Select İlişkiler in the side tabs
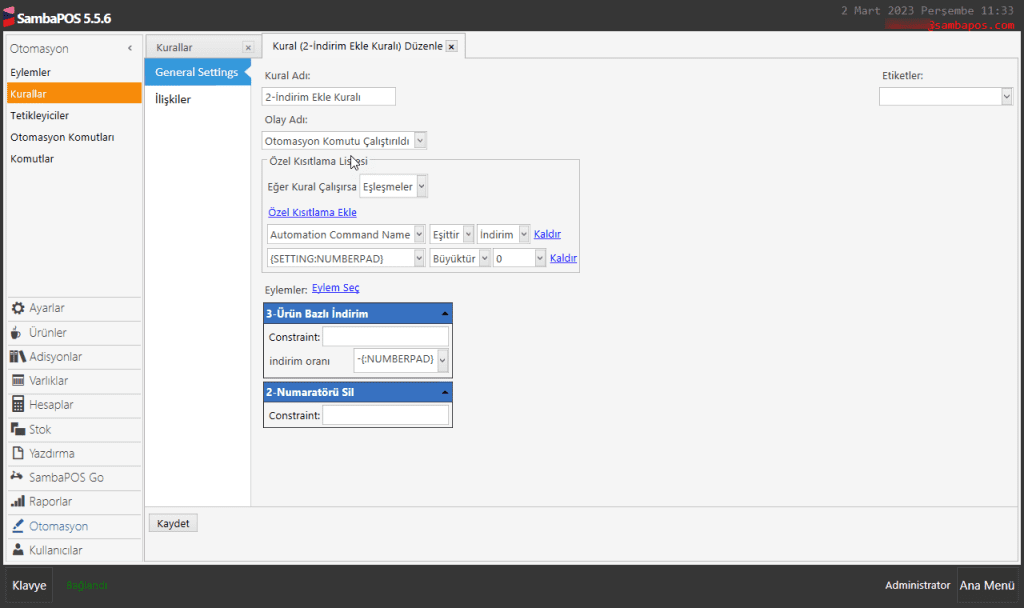This screenshot has width=1024, height=608. (x=173, y=99)
